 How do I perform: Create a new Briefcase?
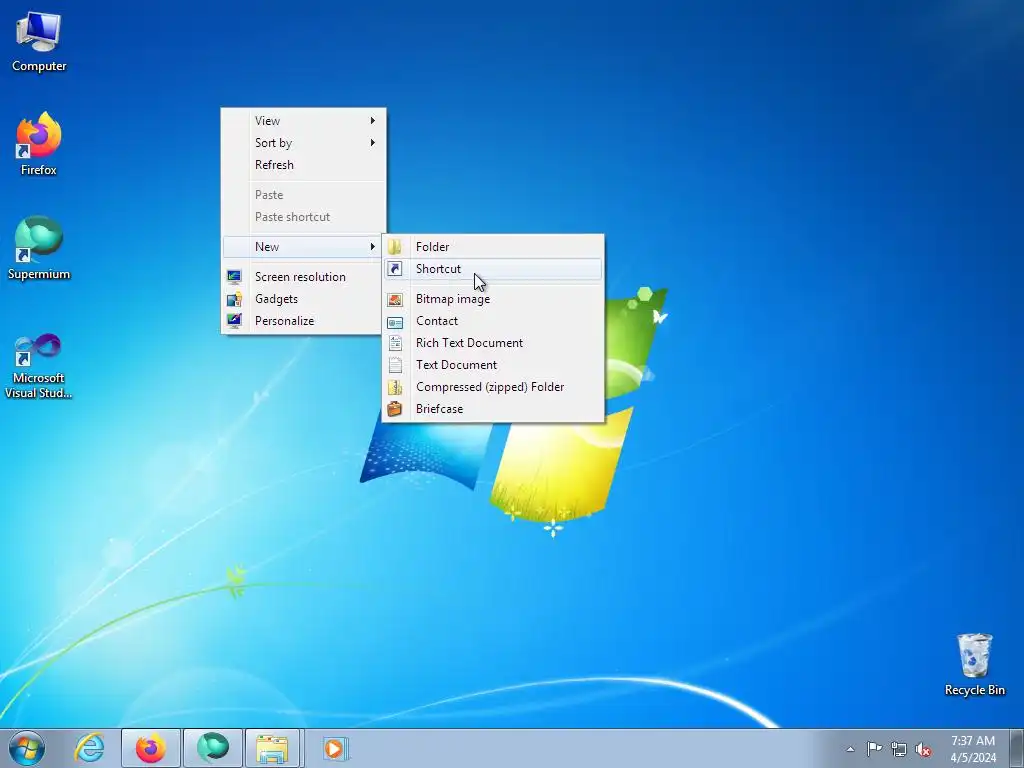coord(493,409)
